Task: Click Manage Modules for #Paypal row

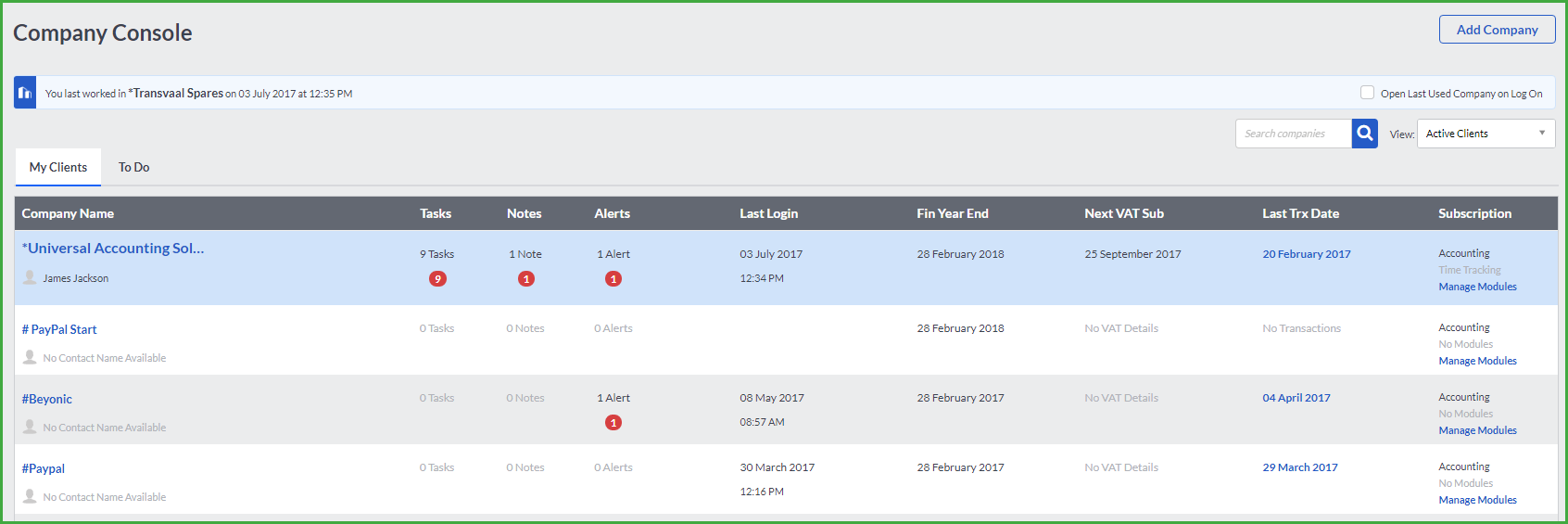Action: click(x=1477, y=500)
